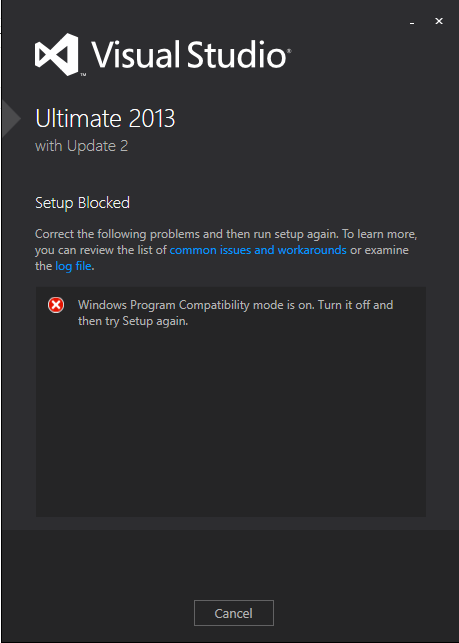Close the Visual Studio setup window
Screen dimensions: 459x643
[x=439, y=21]
